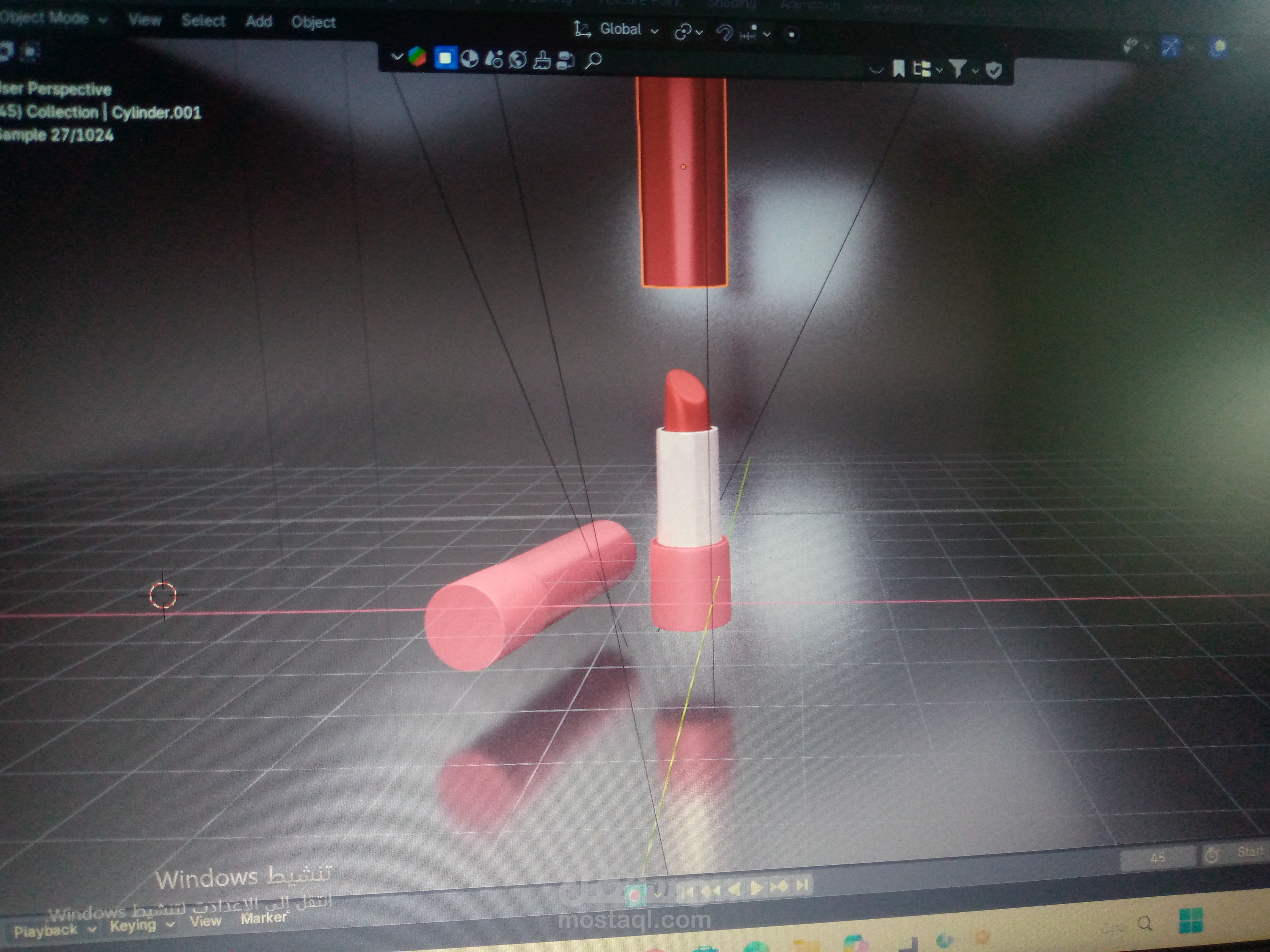
Task: Open the Keying dropdown in timeline
Action: [x=142, y=925]
